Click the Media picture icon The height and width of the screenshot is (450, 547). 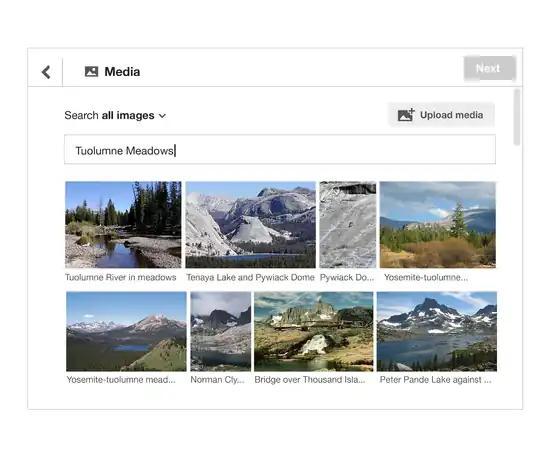(x=91, y=72)
